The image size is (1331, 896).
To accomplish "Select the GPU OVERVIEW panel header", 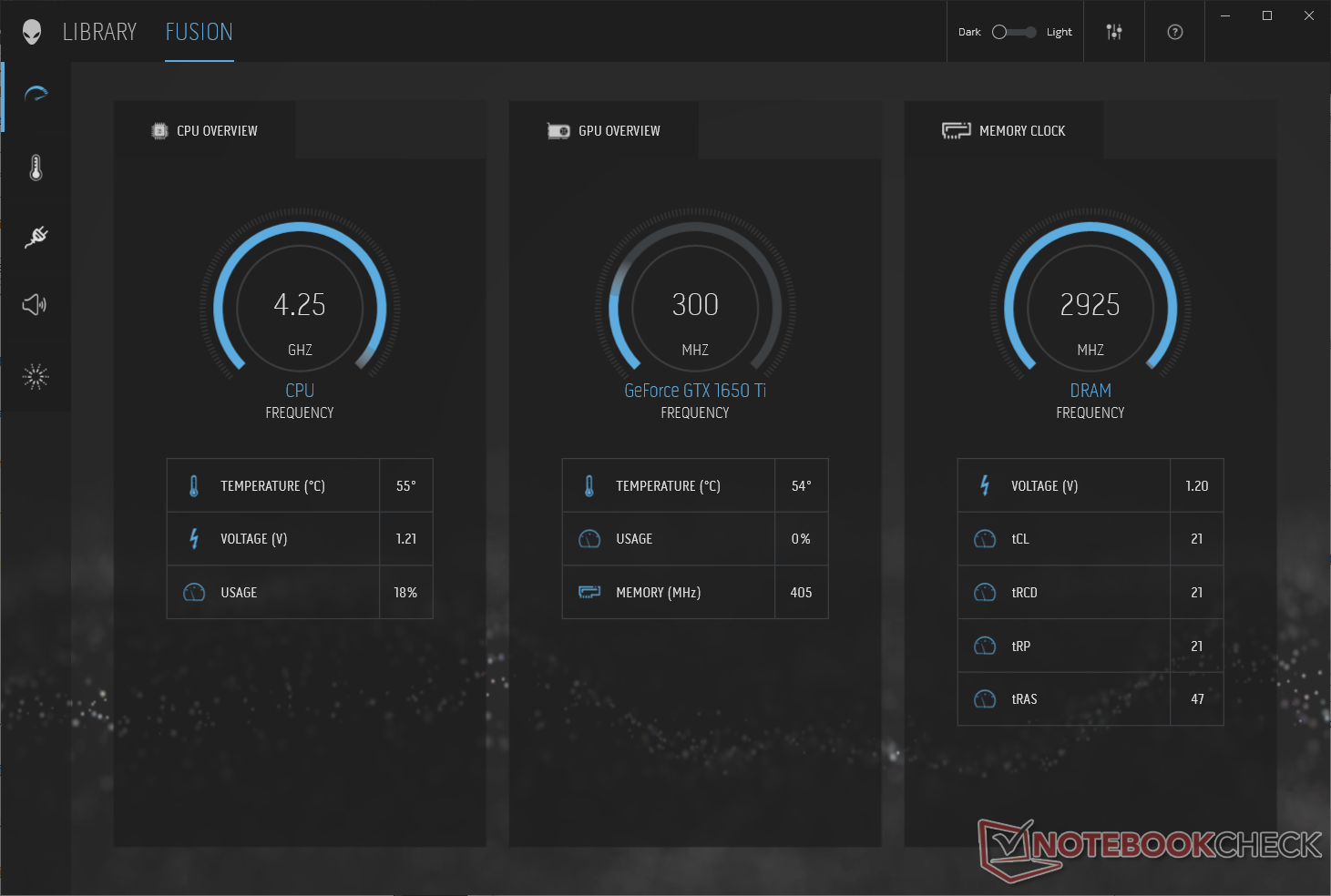I will (x=603, y=130).
